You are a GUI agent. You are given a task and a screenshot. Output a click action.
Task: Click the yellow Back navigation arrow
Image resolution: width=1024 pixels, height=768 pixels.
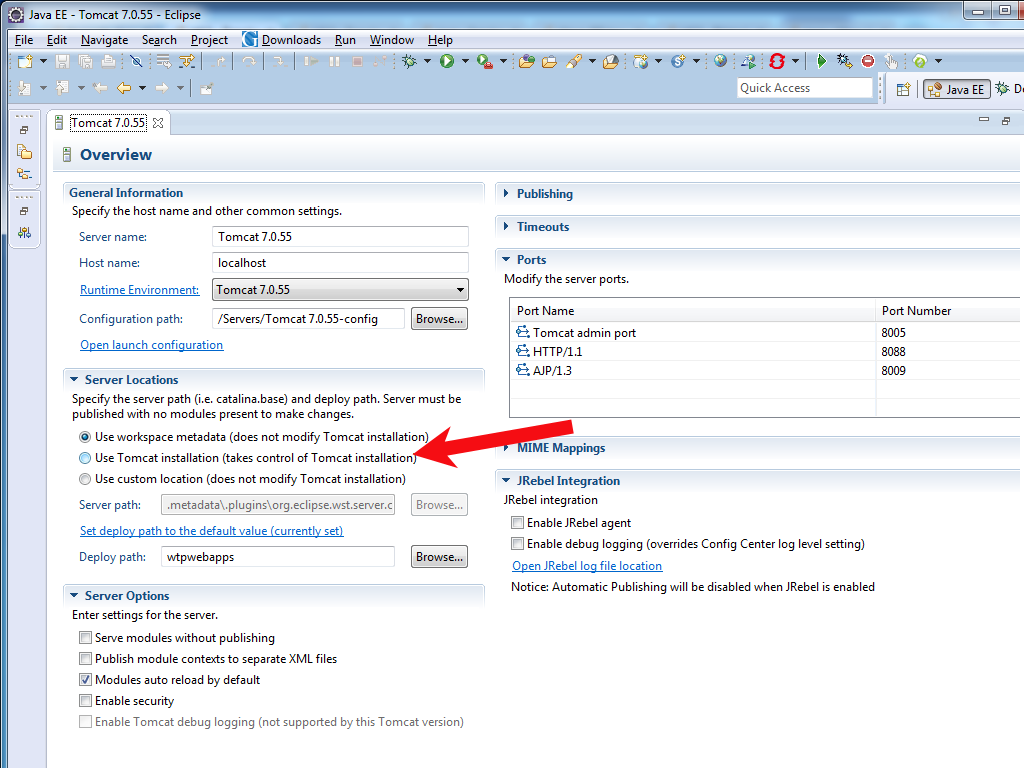point(124,88)
